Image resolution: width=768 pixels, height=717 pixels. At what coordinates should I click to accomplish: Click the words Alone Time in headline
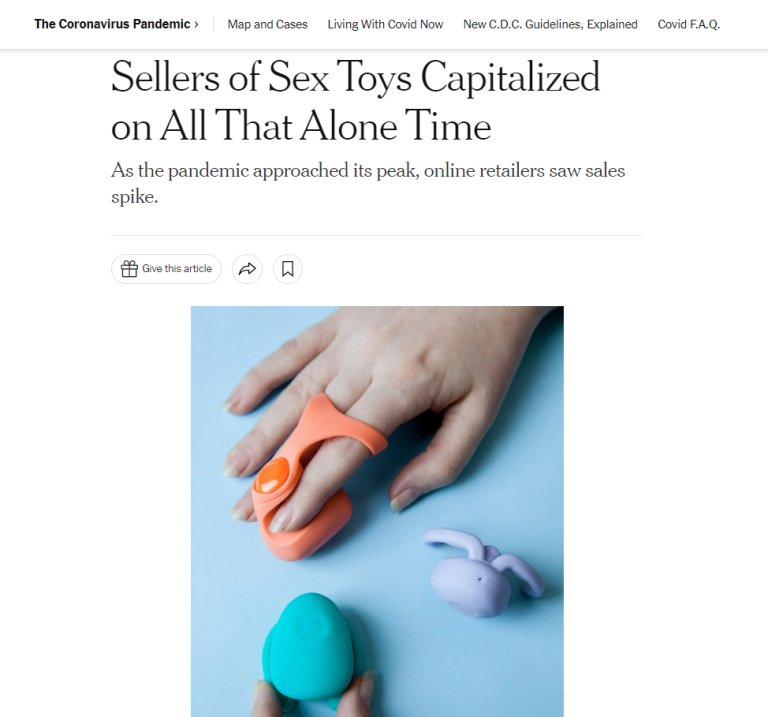396,126
